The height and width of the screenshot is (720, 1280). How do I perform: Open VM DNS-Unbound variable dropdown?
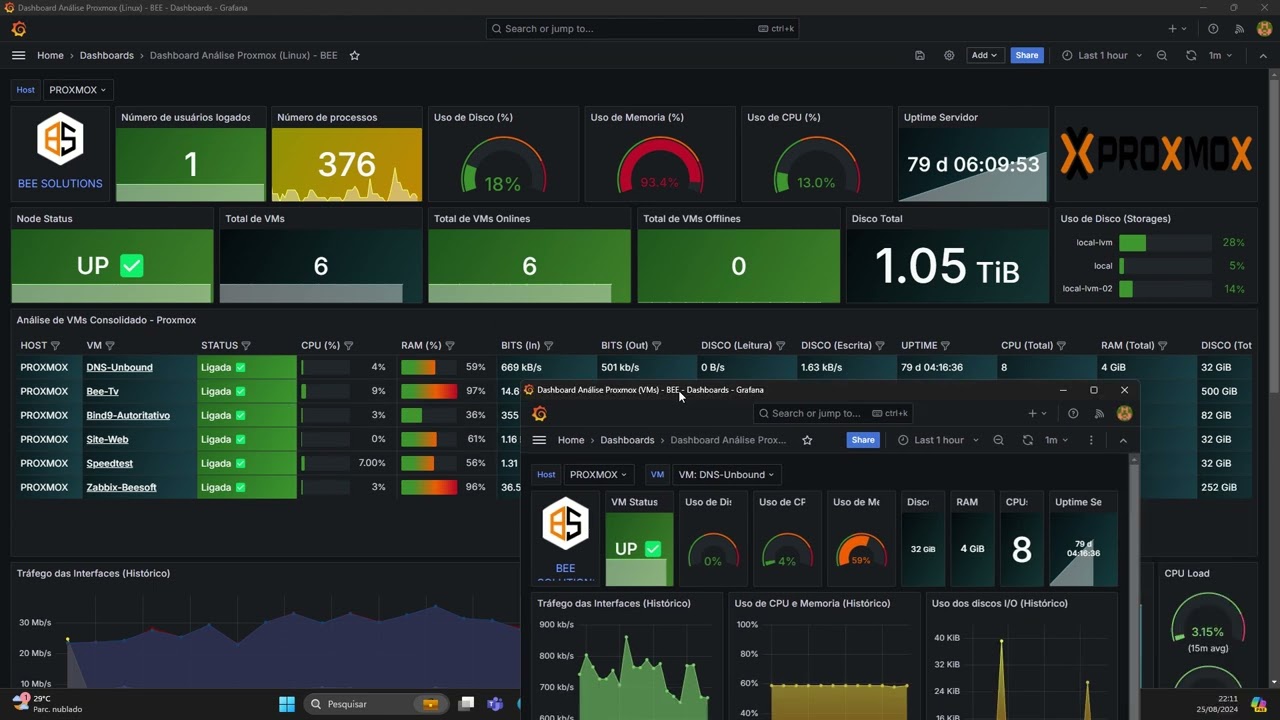(x=725, y=475)
